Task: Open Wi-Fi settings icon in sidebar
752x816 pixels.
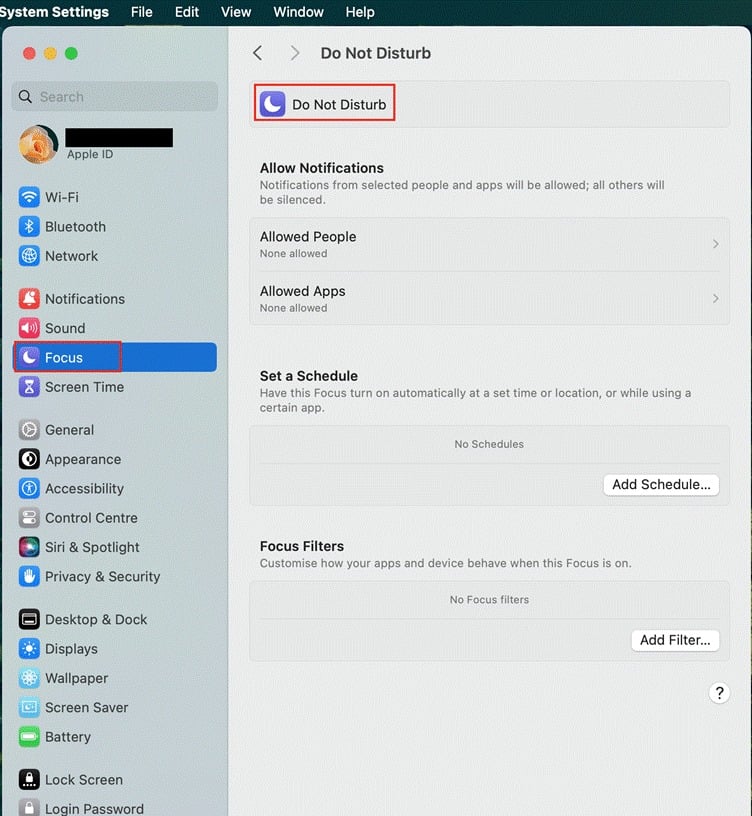Action: (29, 197)
